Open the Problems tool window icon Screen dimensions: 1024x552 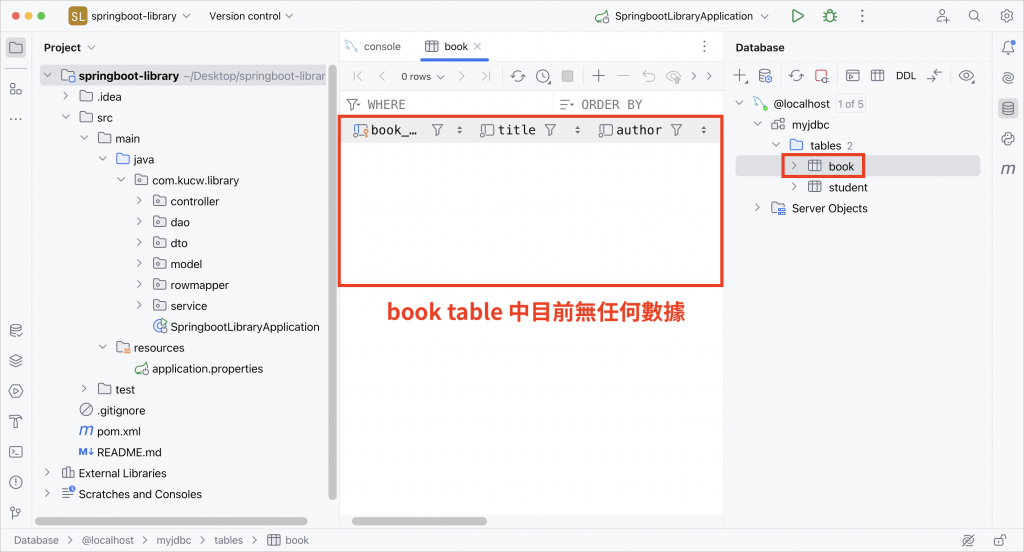(16, 483)
